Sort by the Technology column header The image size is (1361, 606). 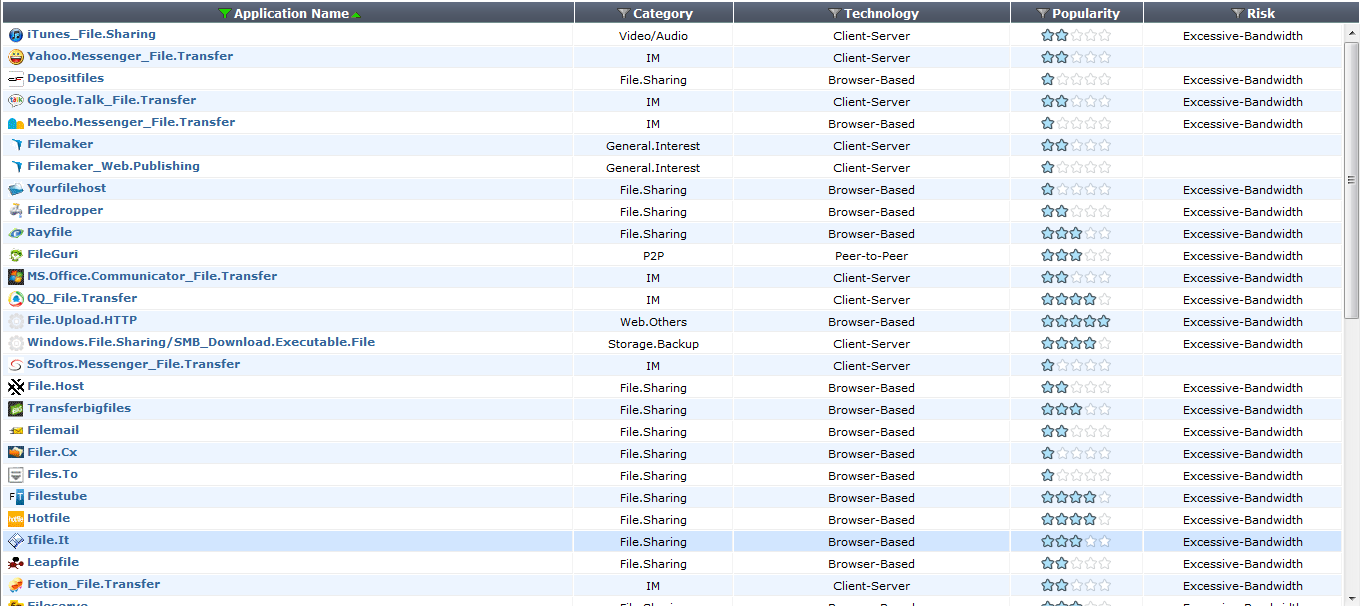[881, 14]
